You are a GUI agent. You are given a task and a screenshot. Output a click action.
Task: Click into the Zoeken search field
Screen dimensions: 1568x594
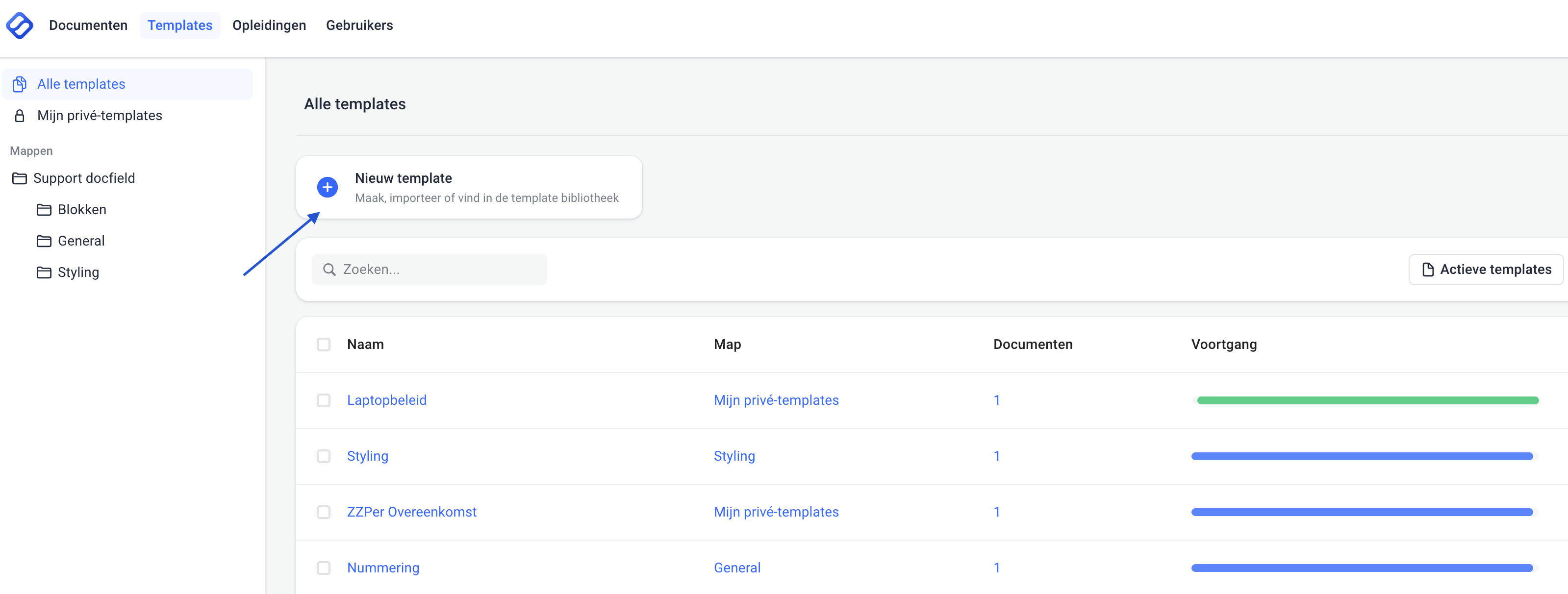(x=441, y=270)
